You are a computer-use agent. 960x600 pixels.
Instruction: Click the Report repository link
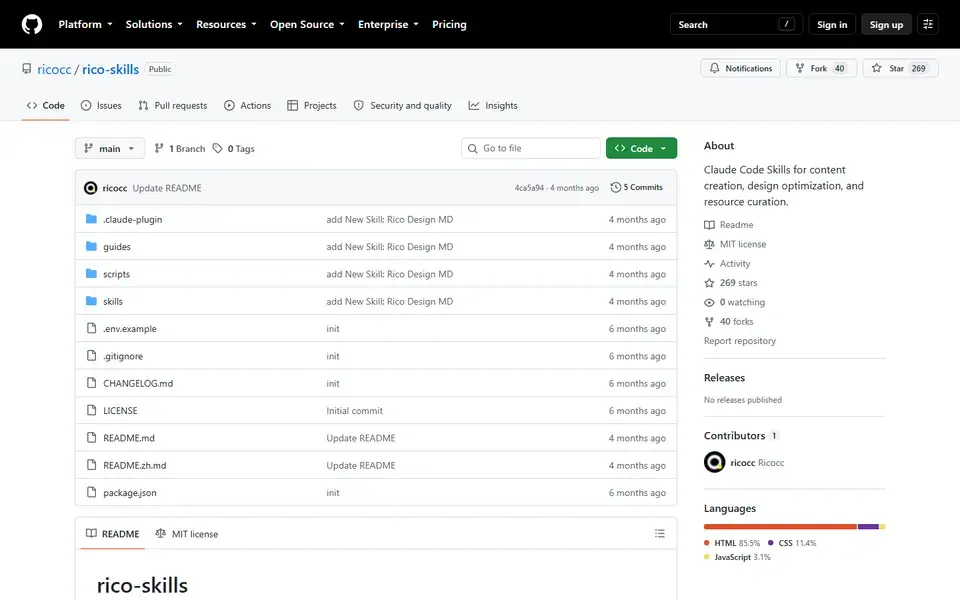[740, 340]
